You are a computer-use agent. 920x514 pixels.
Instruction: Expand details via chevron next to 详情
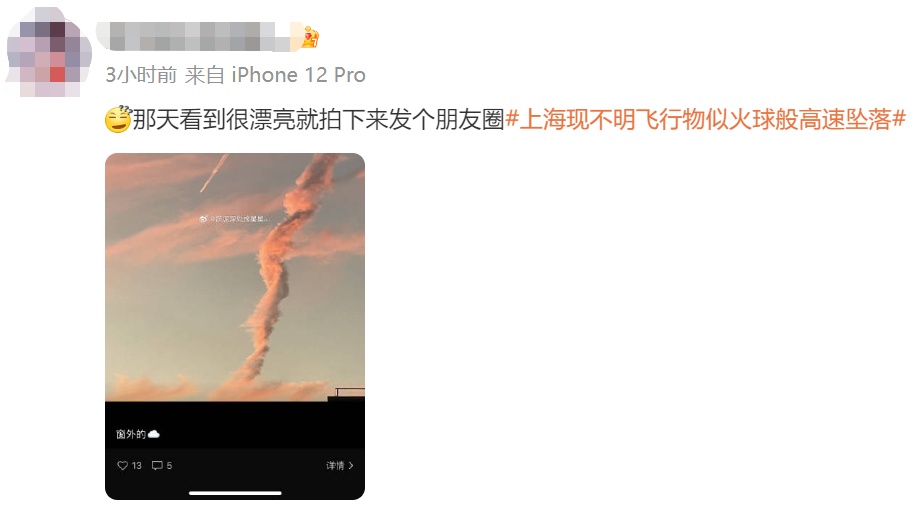(x=351, y=465)
